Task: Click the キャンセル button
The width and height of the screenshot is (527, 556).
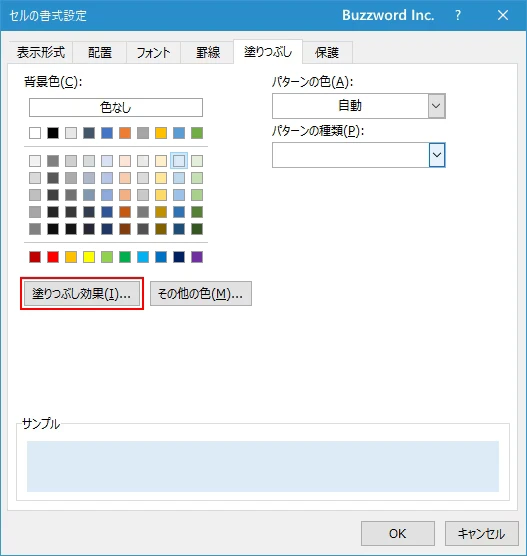Action: pos(482,533)
